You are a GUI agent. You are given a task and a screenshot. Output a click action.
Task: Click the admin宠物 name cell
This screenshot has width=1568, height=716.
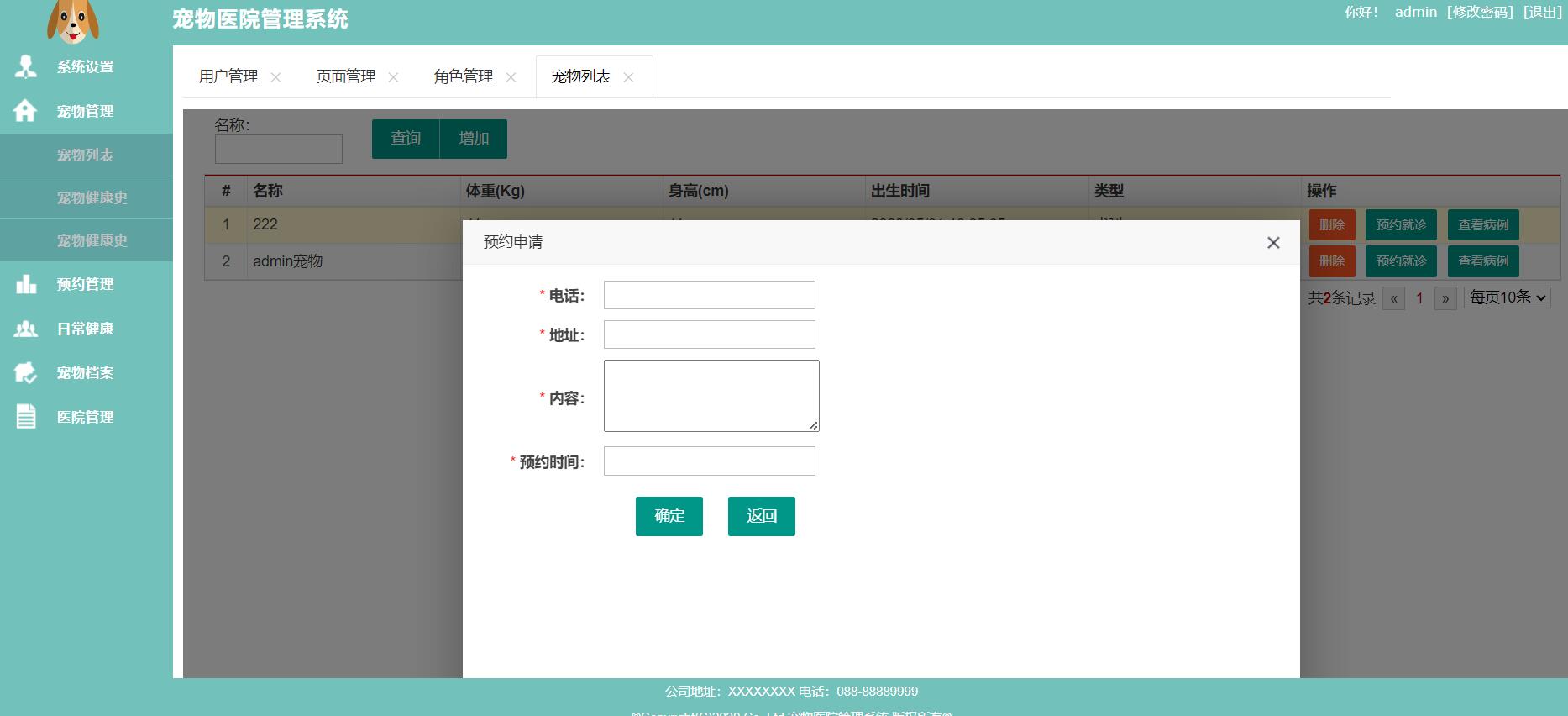tap(288, 261)
